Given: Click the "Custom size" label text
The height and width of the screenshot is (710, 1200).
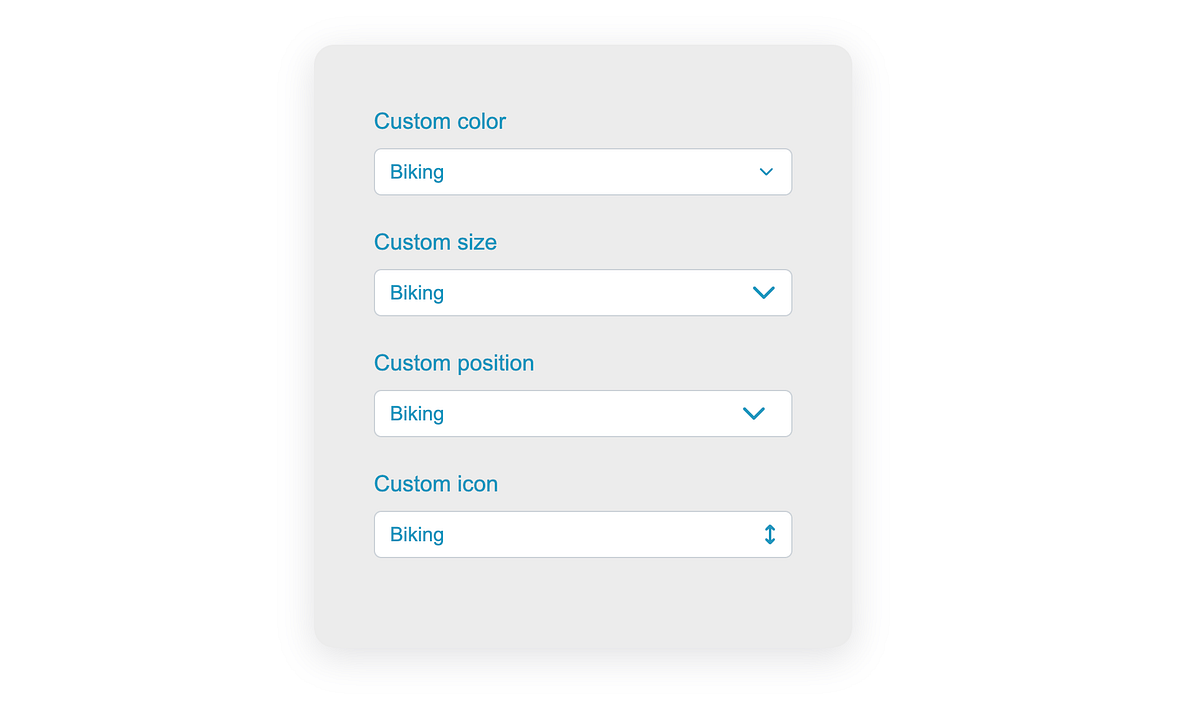Looking at the screenshot, I should pyautogui.click(x=435, y=242).
